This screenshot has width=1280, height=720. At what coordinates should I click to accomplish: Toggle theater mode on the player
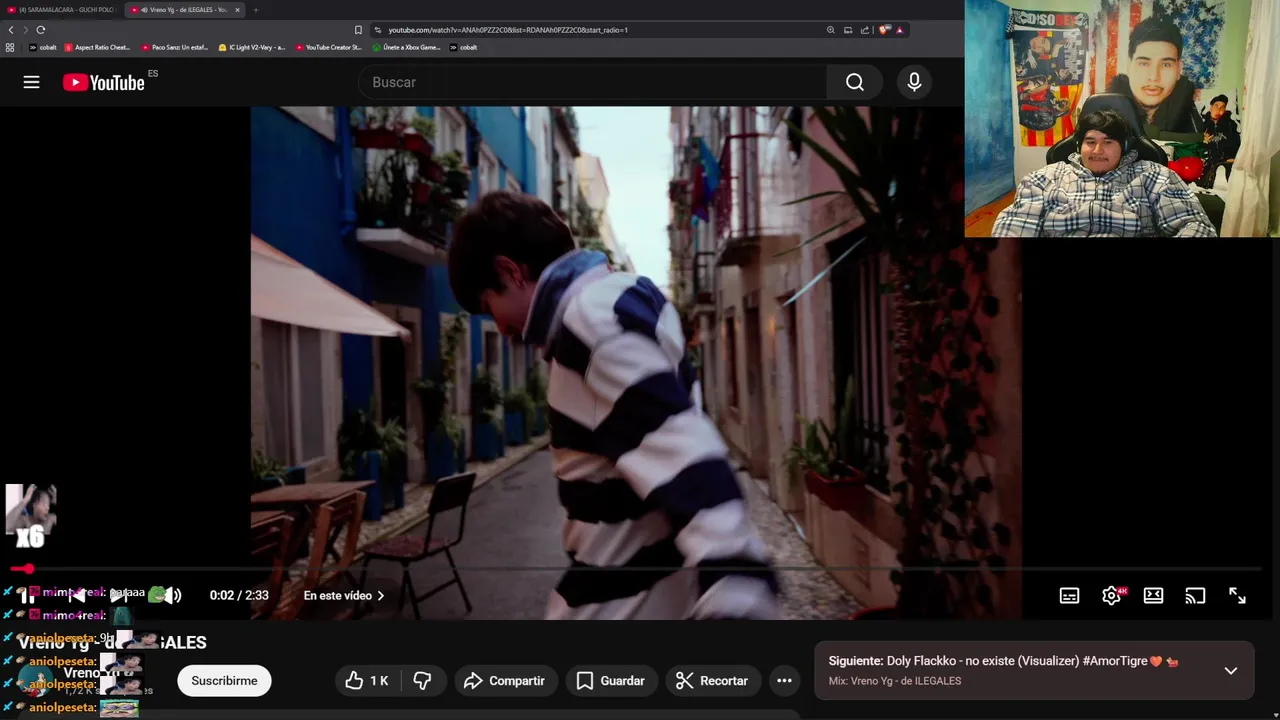(1153, 595)
